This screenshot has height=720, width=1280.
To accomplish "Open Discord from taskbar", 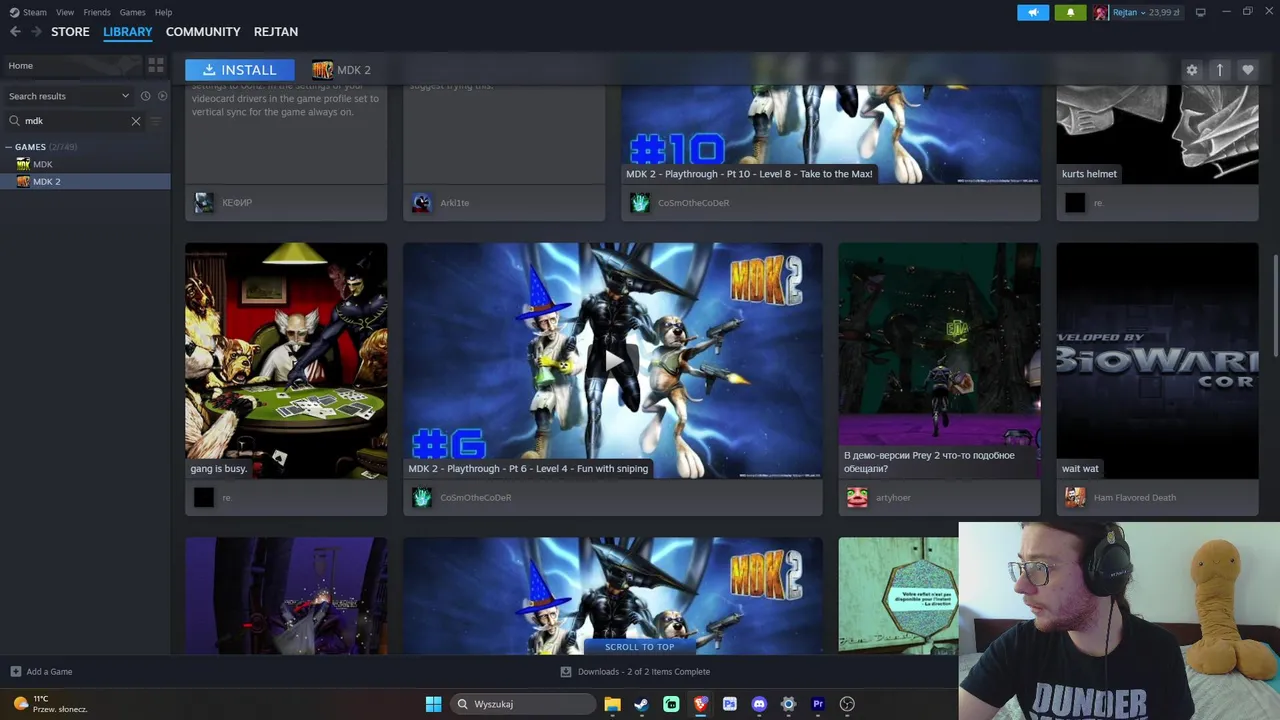I will (759, 704).
